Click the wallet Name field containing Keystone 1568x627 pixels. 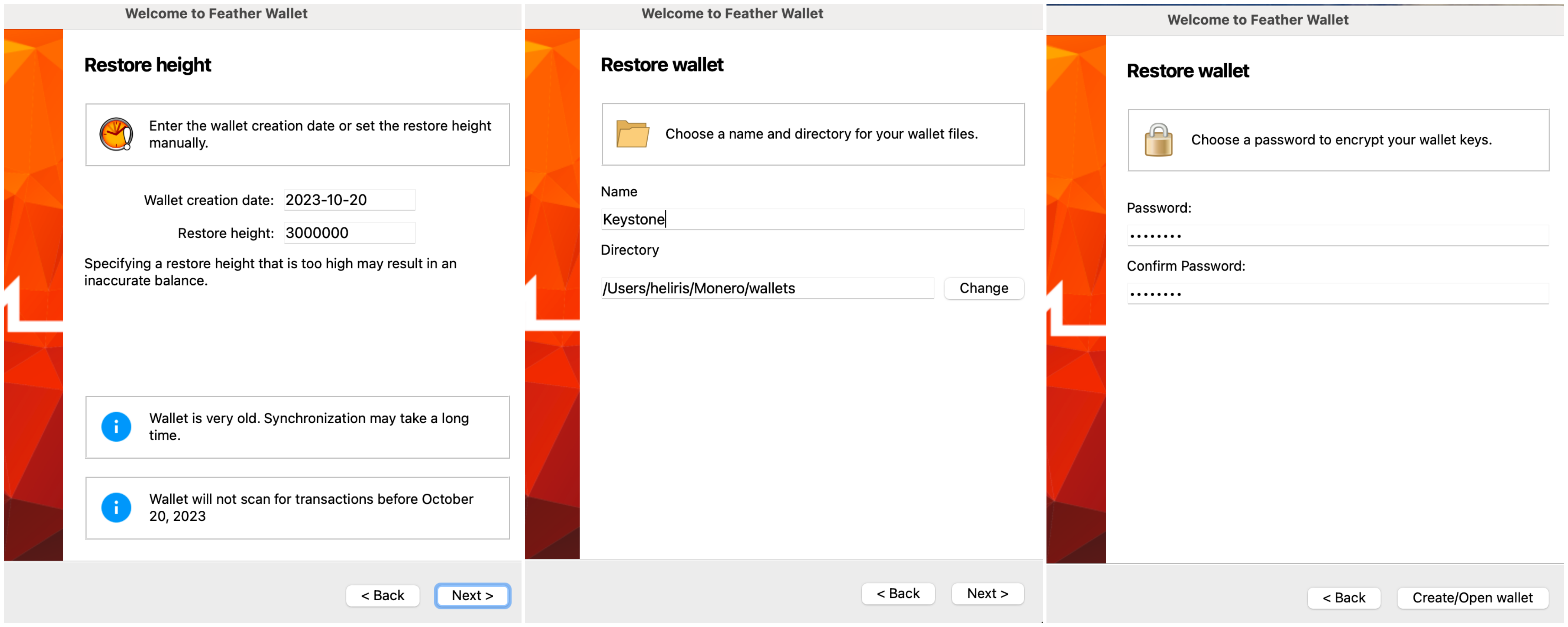point(812,219)
